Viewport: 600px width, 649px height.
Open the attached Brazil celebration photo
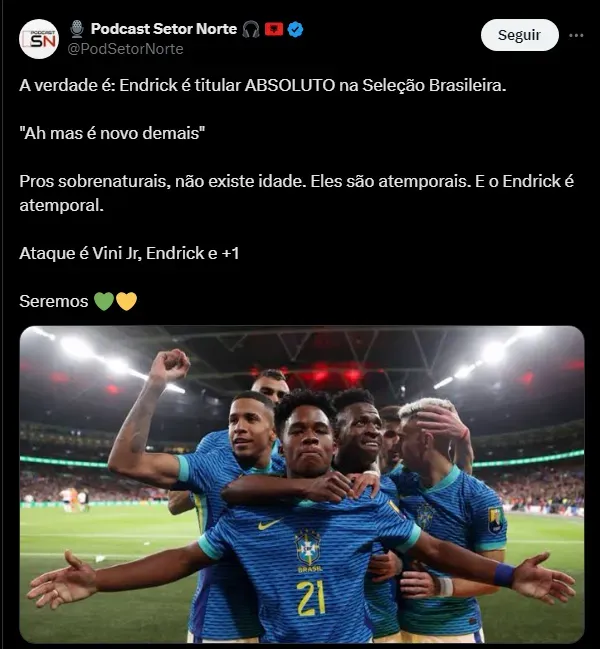coord(302,484)
